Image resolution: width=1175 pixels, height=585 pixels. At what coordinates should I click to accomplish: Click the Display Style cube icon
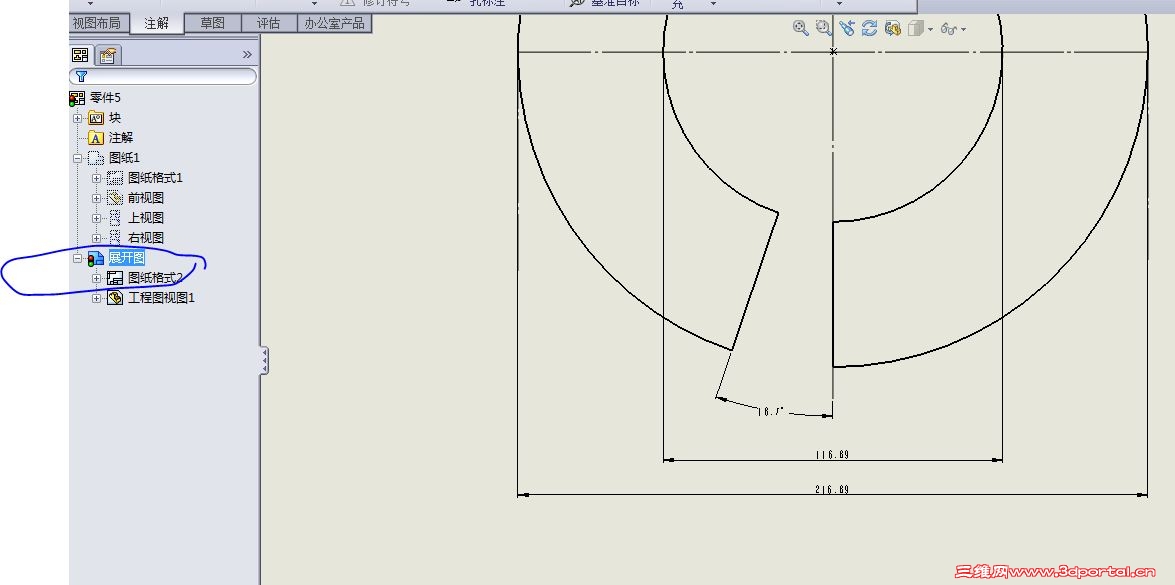(915, 28)
